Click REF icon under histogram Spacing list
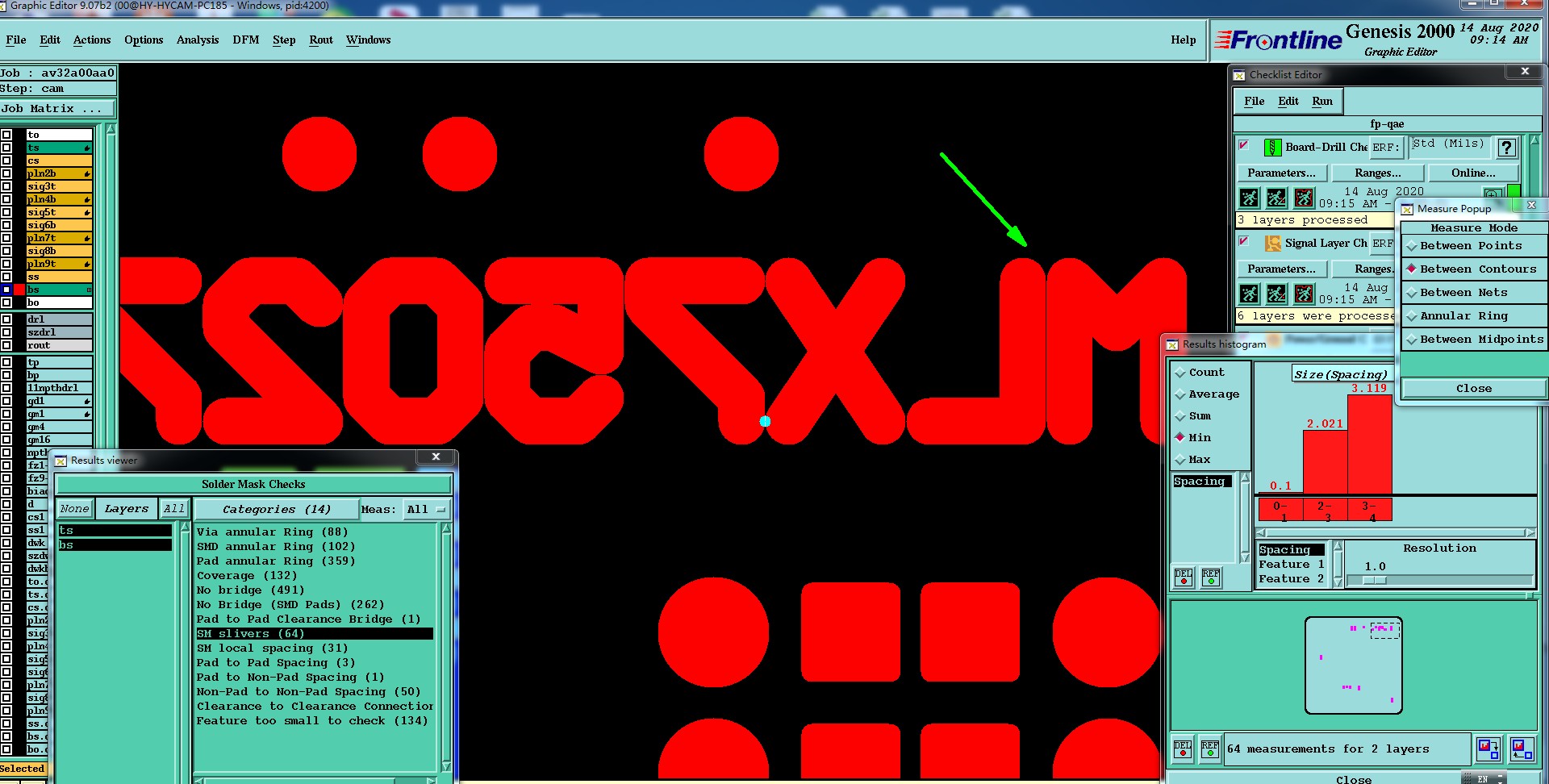 click(x=1211, y=577)
